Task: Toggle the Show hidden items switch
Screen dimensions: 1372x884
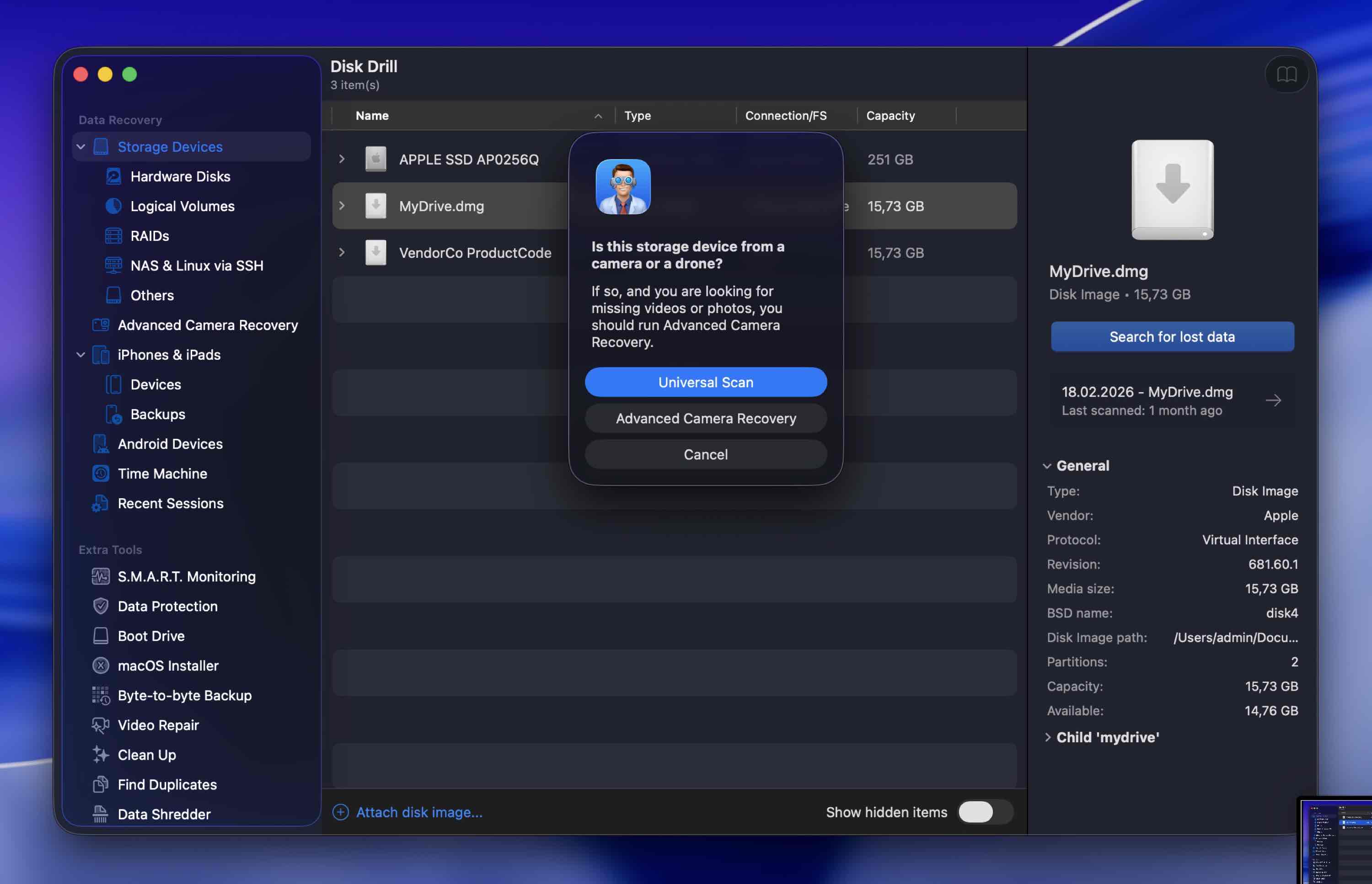Action: (x=985, y=812)
